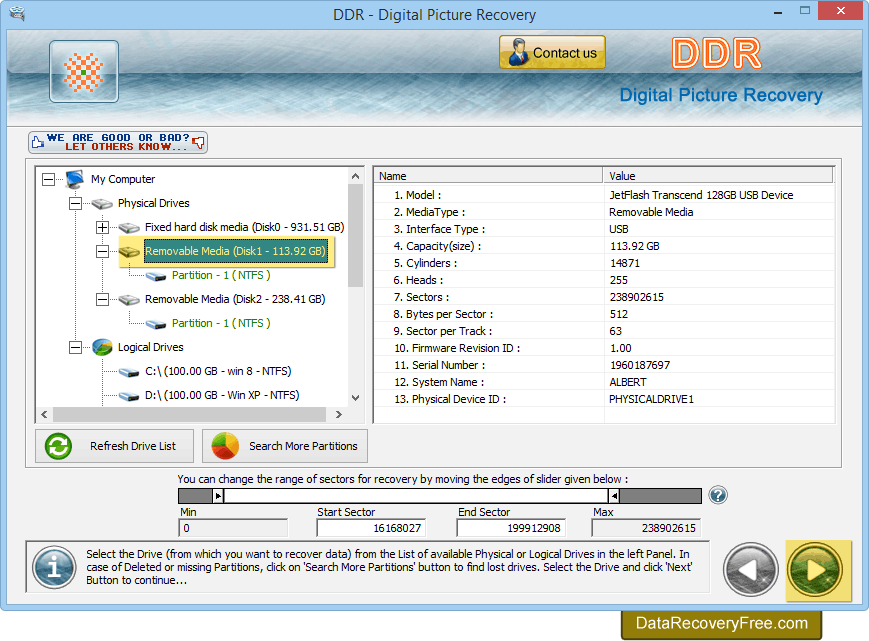The width and height of the screenshot is (869, 641).
Task: Click the Physical Drives disk icon
Action: pos(102,203)
